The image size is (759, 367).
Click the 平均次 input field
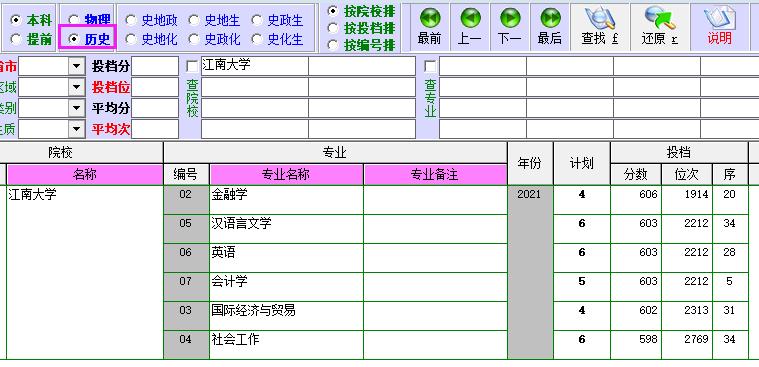click(155, 129)
